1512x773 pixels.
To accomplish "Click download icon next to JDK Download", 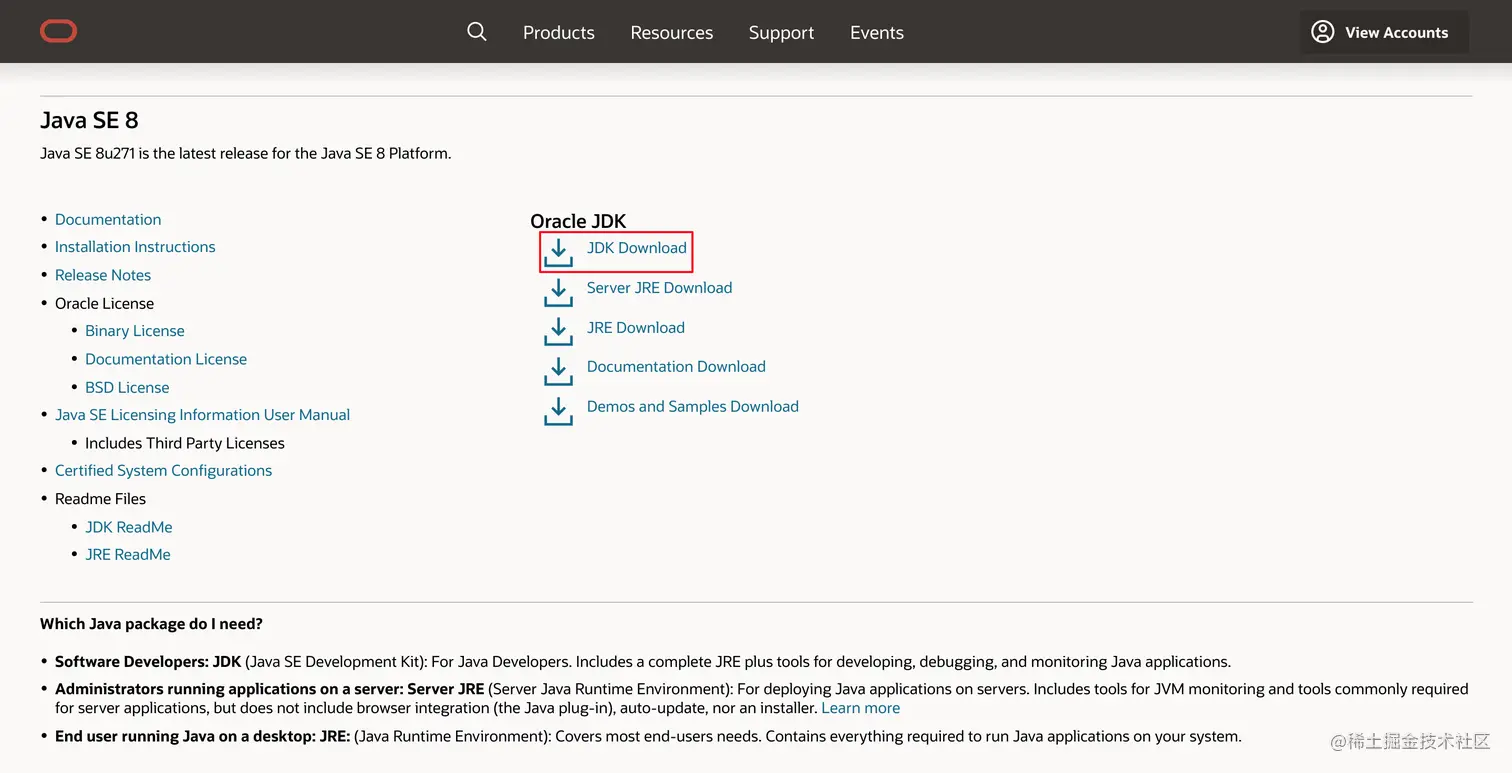I will [x=558, y=252].
